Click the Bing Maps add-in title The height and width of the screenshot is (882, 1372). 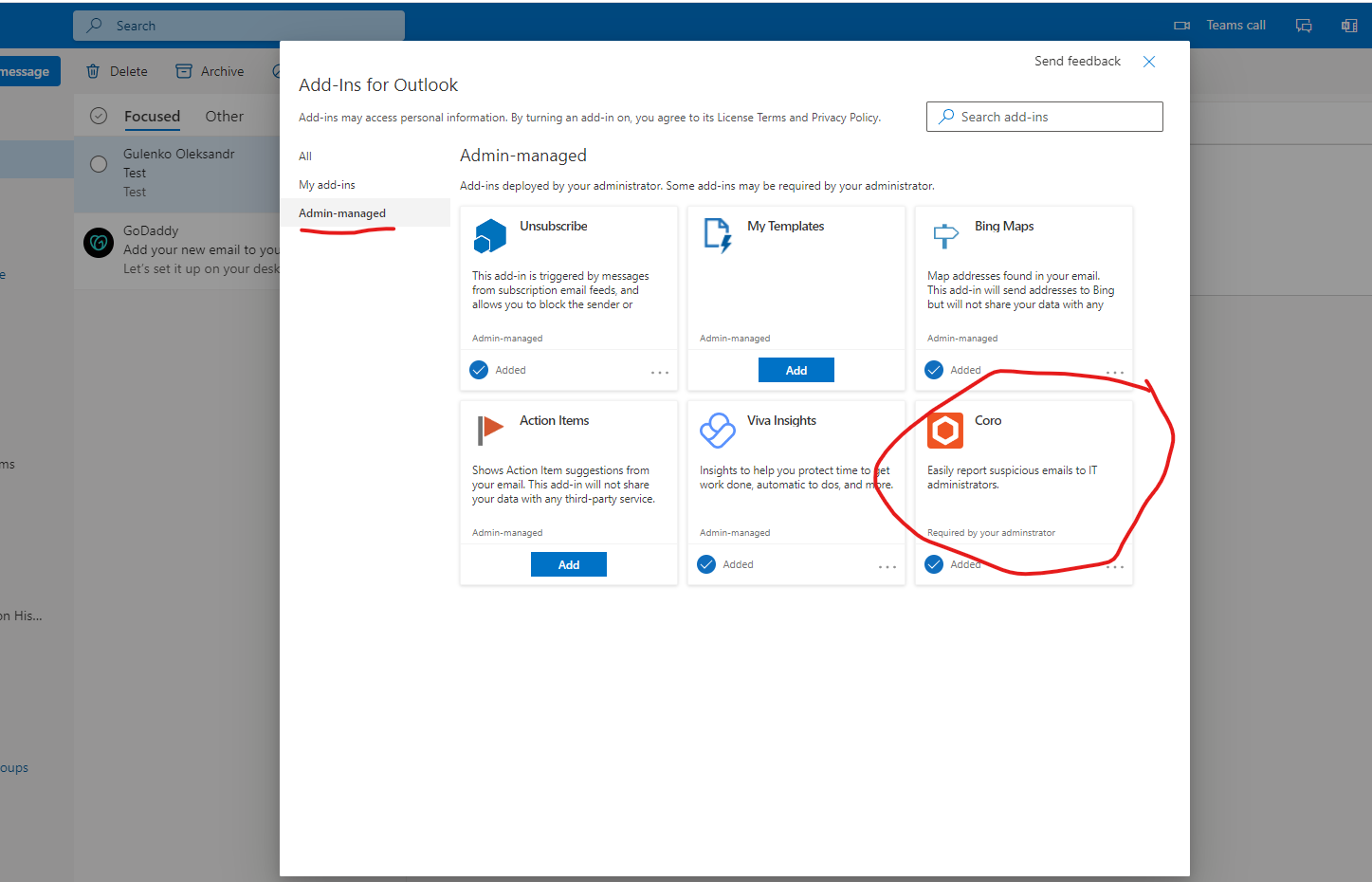tap(1004, 227)
